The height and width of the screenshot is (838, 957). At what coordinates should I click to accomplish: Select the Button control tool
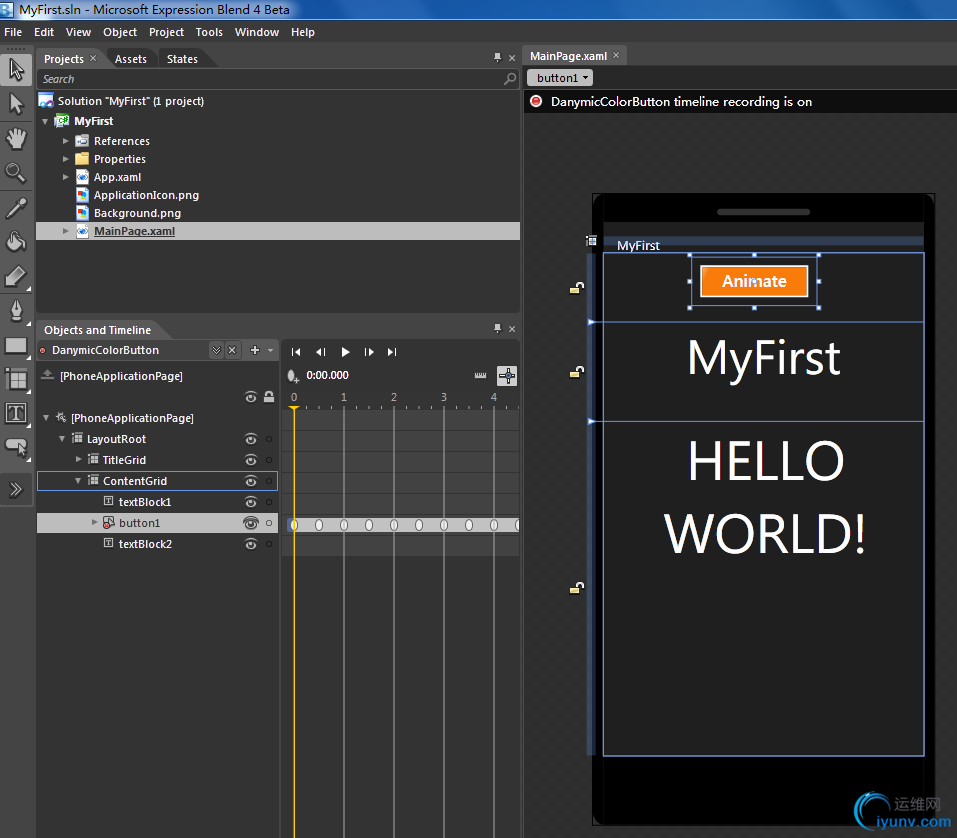click(x=16, y=447)
